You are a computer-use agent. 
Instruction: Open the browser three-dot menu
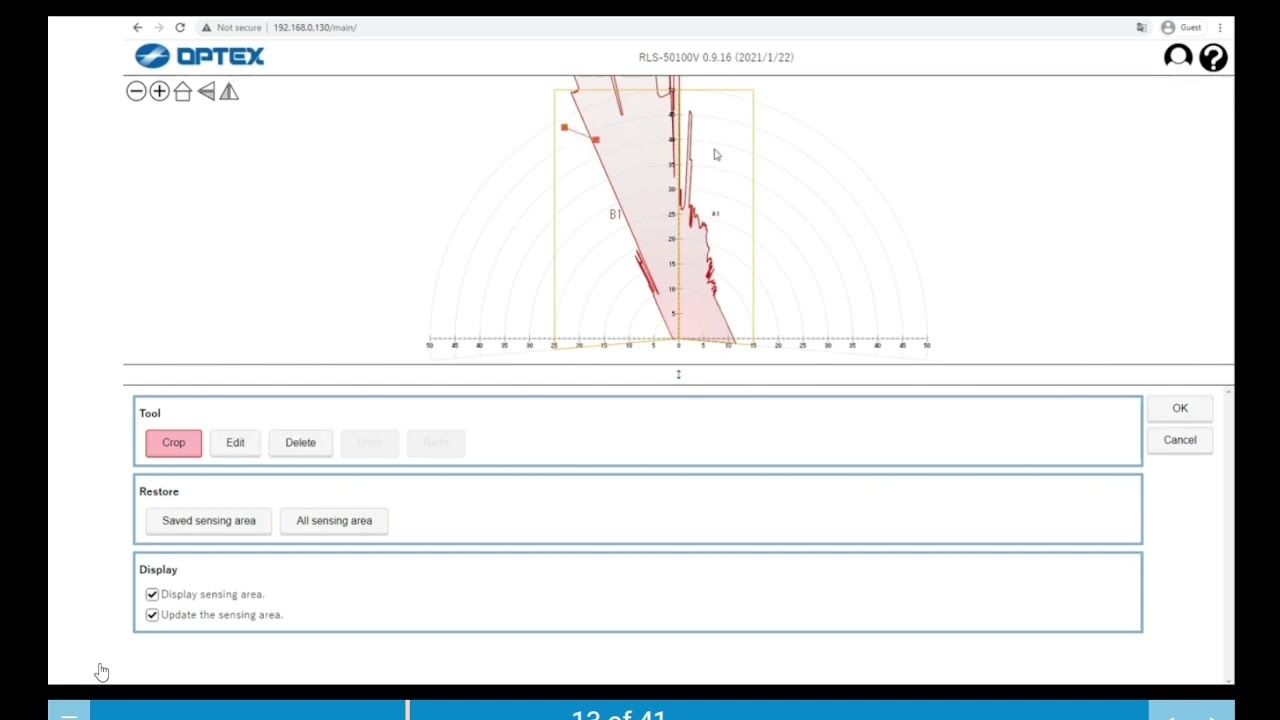(x=1220, y=27)
